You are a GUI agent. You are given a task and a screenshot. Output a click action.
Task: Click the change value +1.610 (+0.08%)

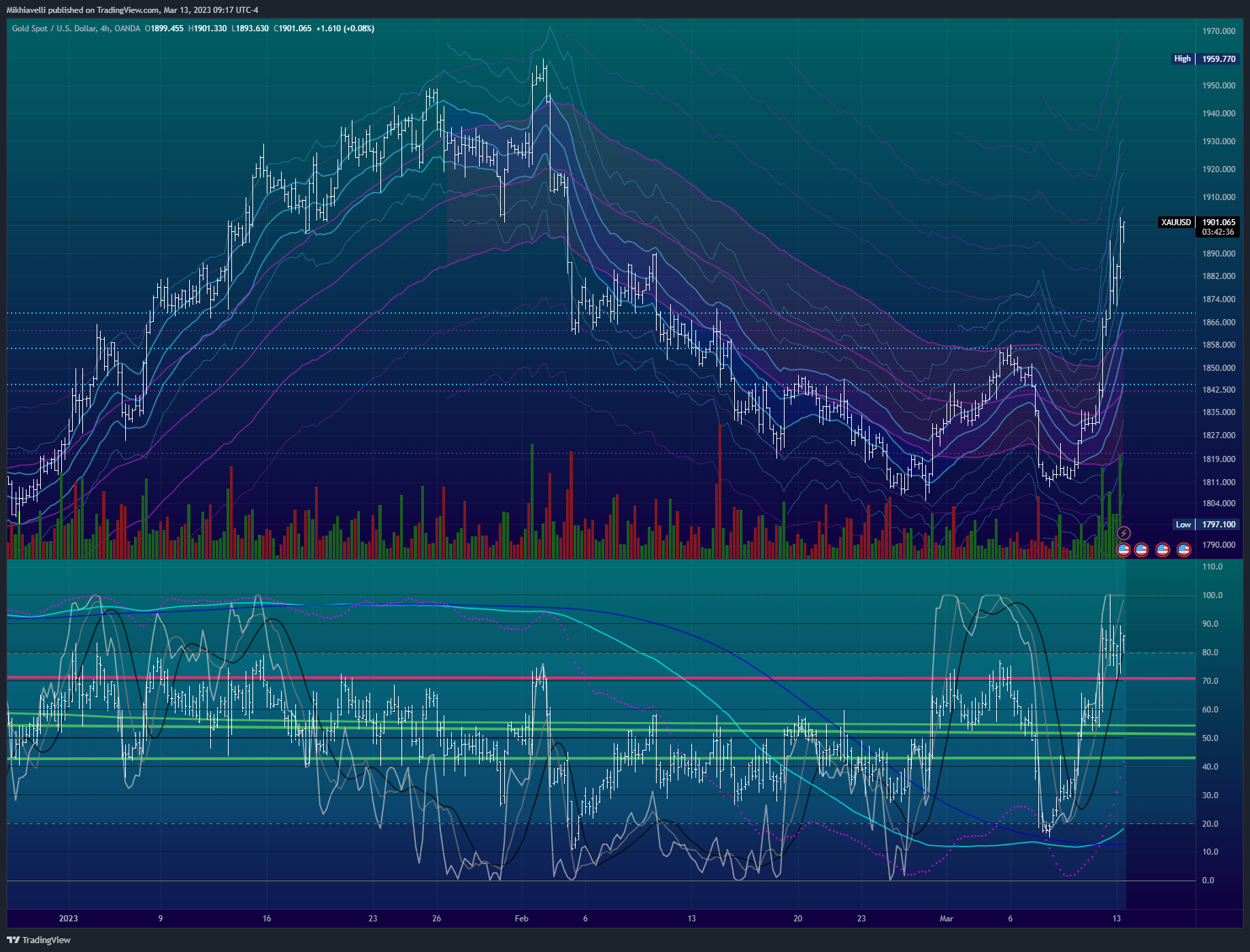[x=345, y=29]
